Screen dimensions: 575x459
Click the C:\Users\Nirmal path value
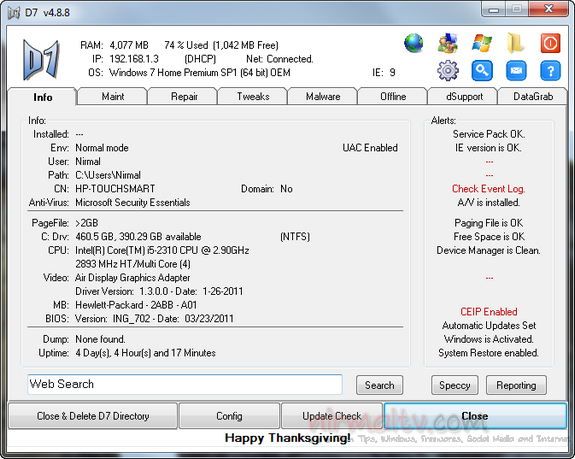click(x=108, y=175)
